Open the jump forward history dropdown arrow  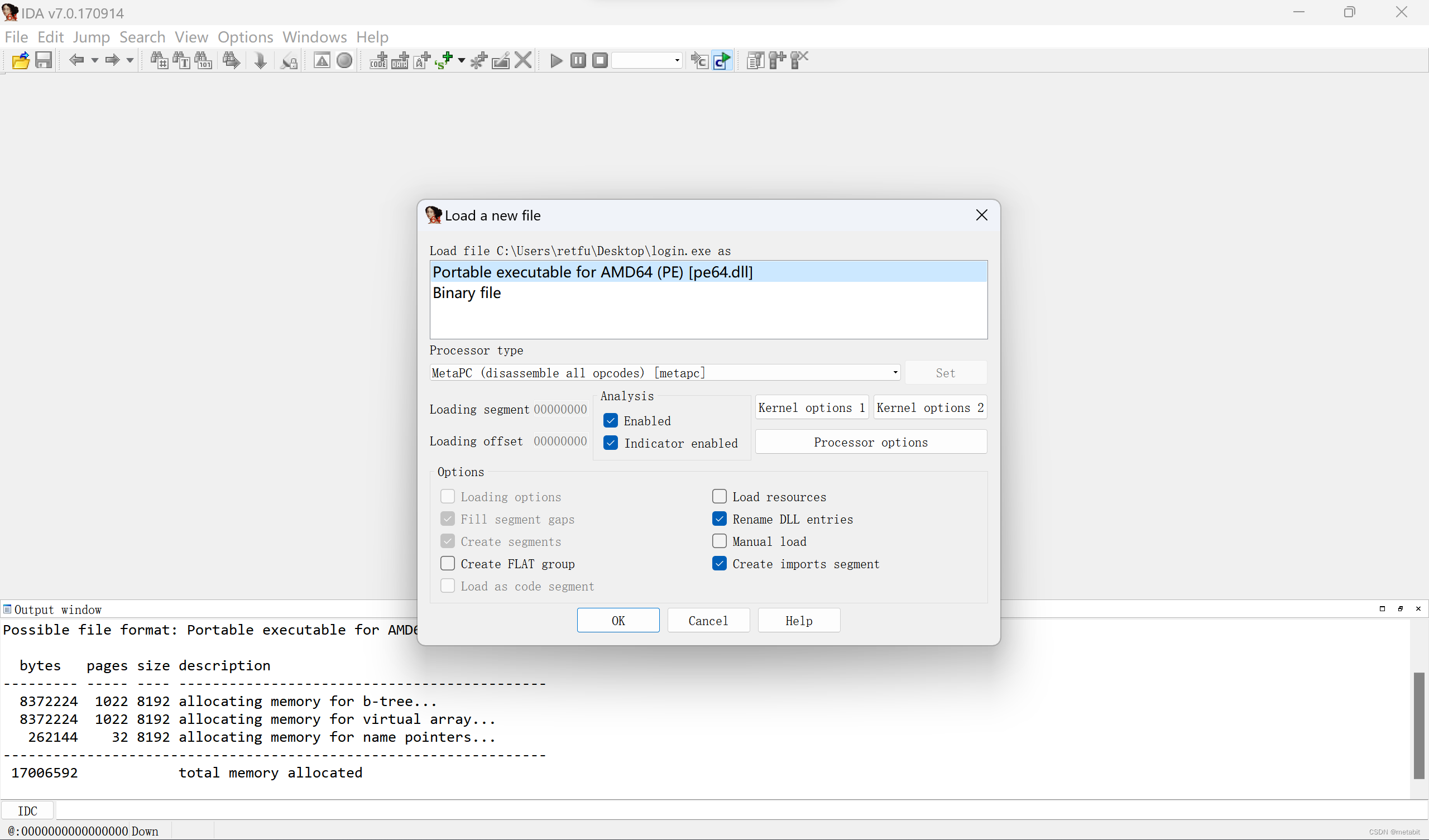click(130, 60)
